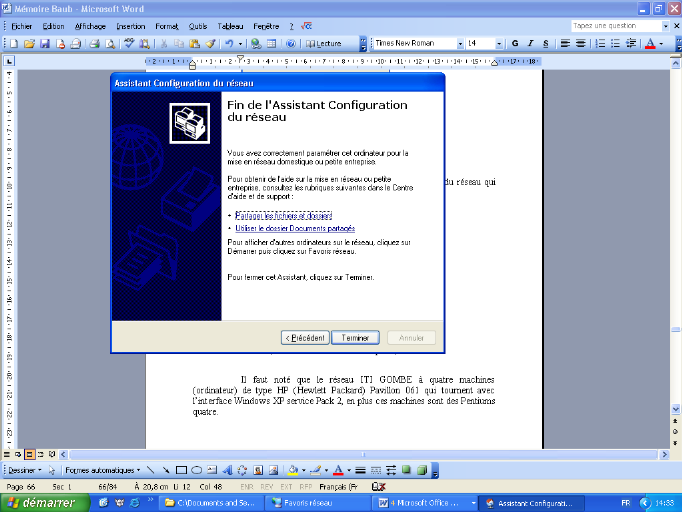Open Print Preview magnifier icon
682x512 pixels.
pos(110,44)
